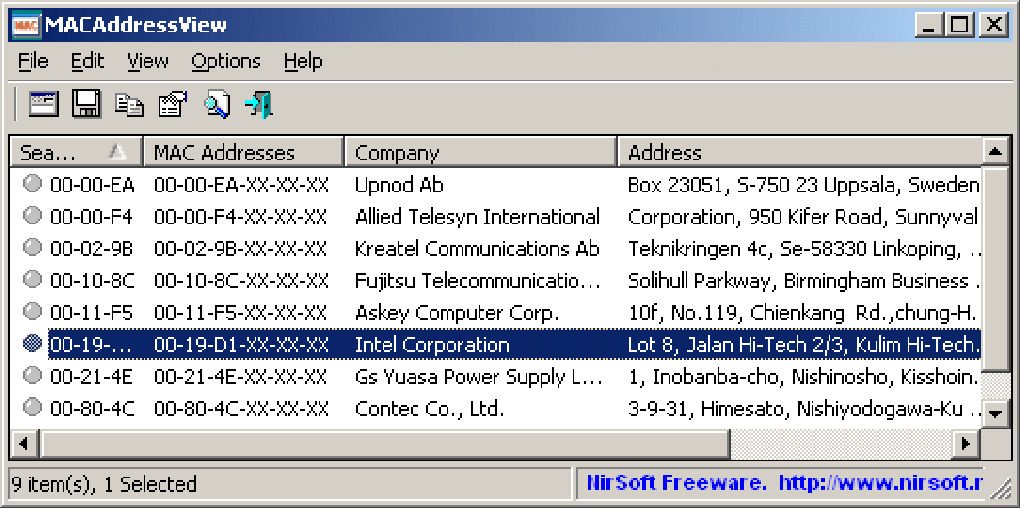The image size is (1020, 508).
Task: Open the NirSoft Freeware website link
Action: click(x=786, y=483)
